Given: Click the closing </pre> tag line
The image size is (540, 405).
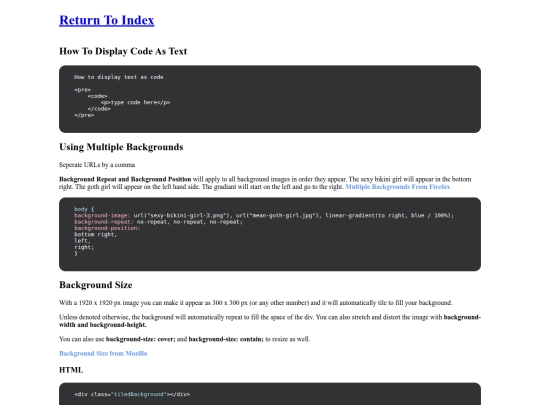Looking at the screenshot, I should point(84,115).
